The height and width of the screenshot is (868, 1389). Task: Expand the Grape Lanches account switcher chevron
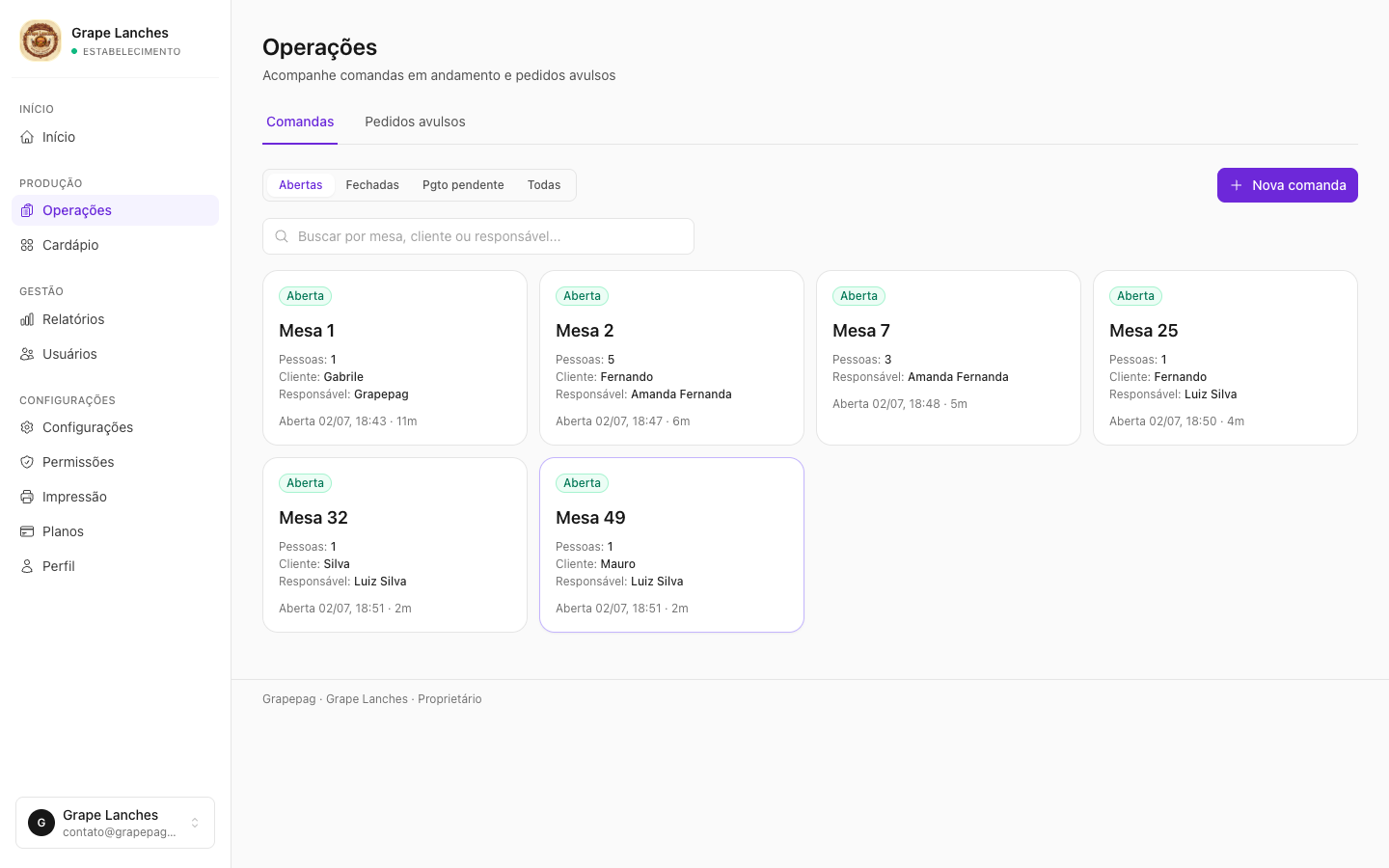point(195,823)
